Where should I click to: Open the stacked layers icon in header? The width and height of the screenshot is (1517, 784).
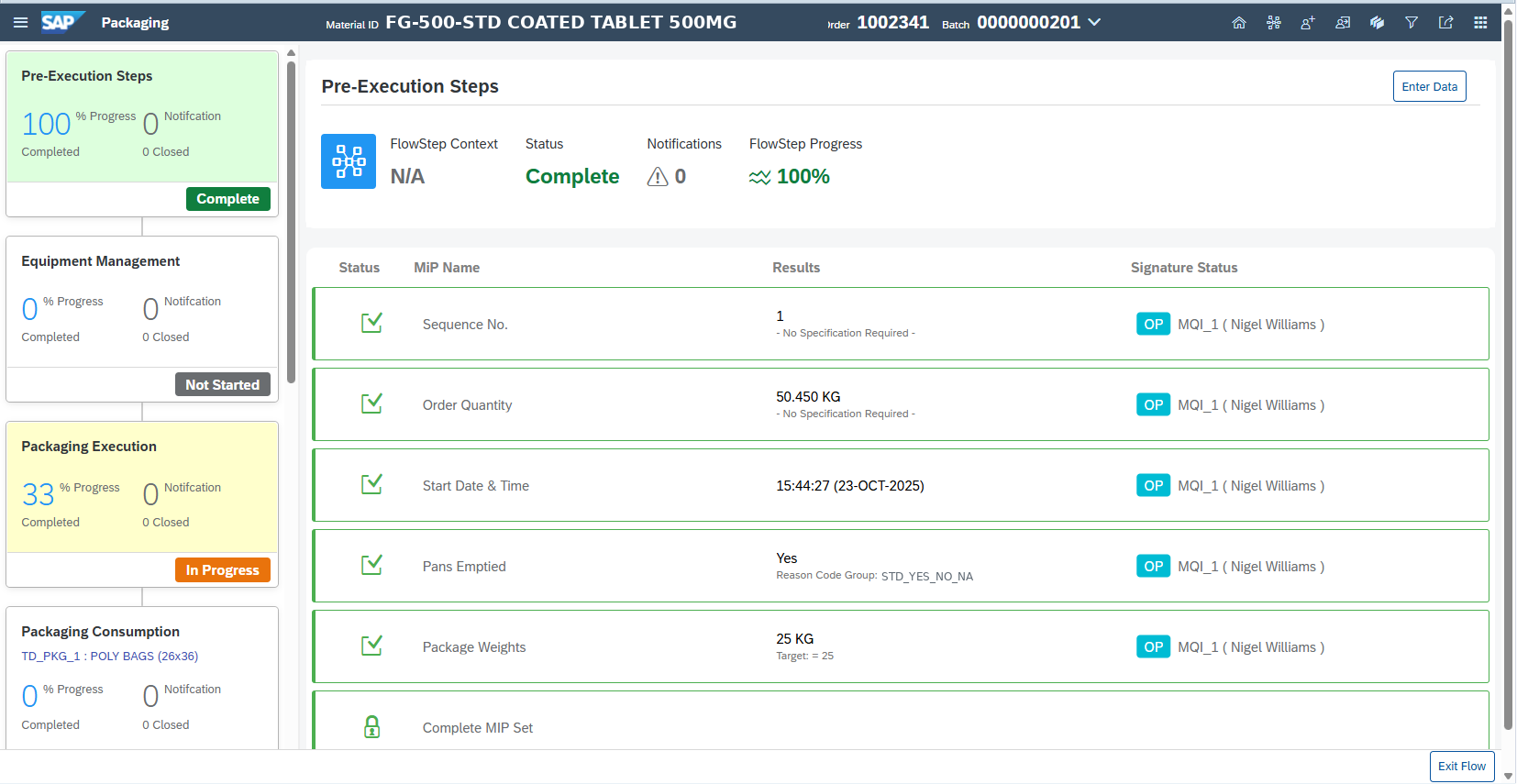pos(1377,23)
